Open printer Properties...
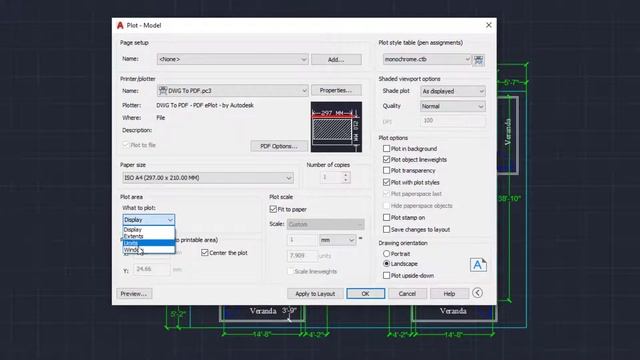640x360 pixels. click(x=336, y=90)
